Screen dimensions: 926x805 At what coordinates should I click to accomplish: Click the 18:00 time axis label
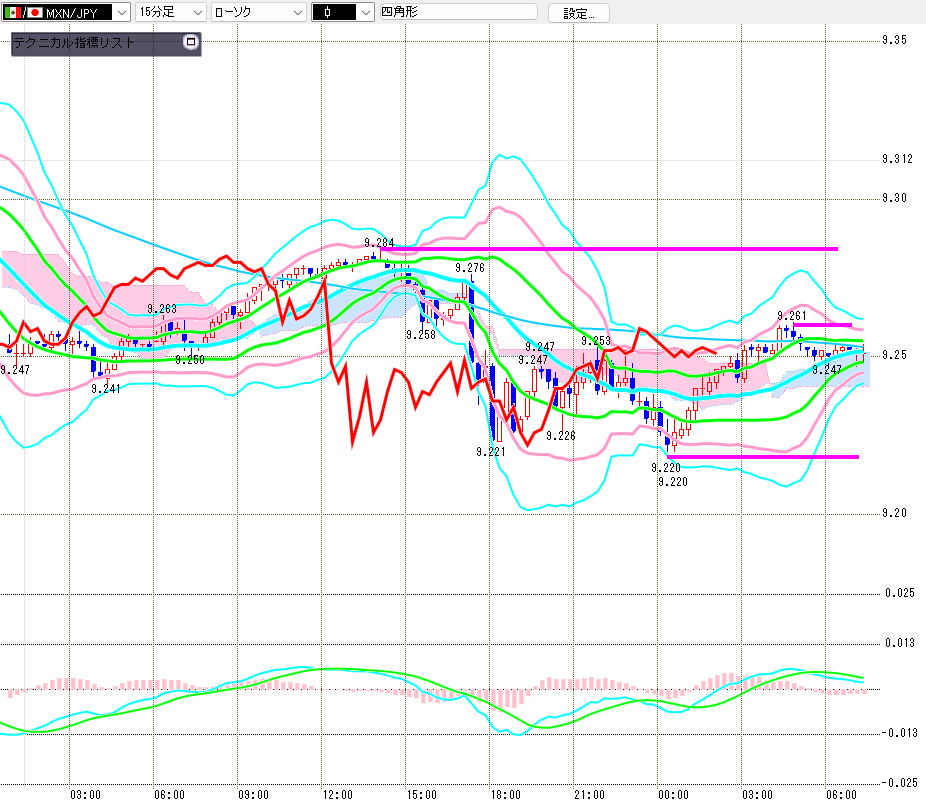(506, 795)
